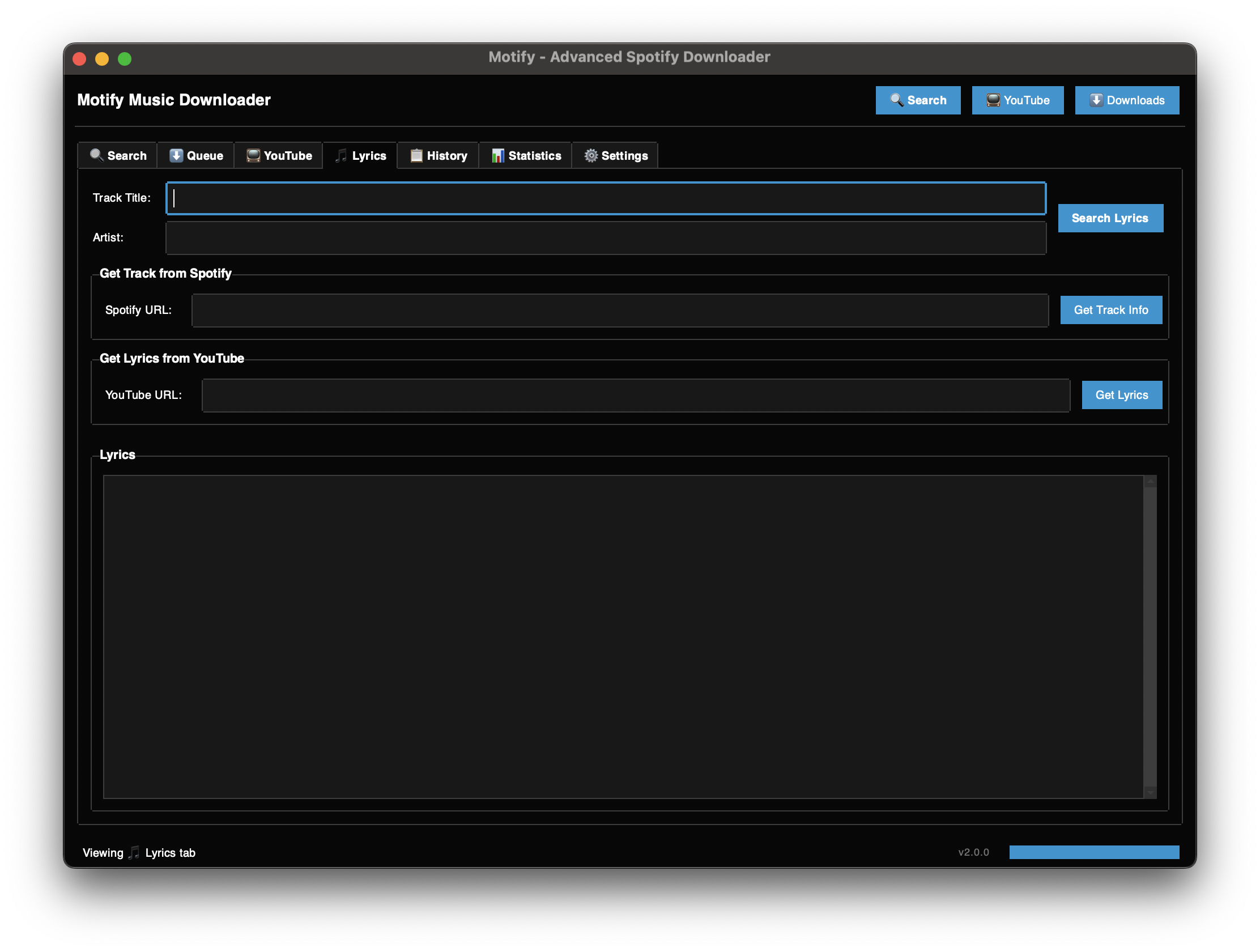Click the download arrow icon on Queue tab

tap(176, 155)
